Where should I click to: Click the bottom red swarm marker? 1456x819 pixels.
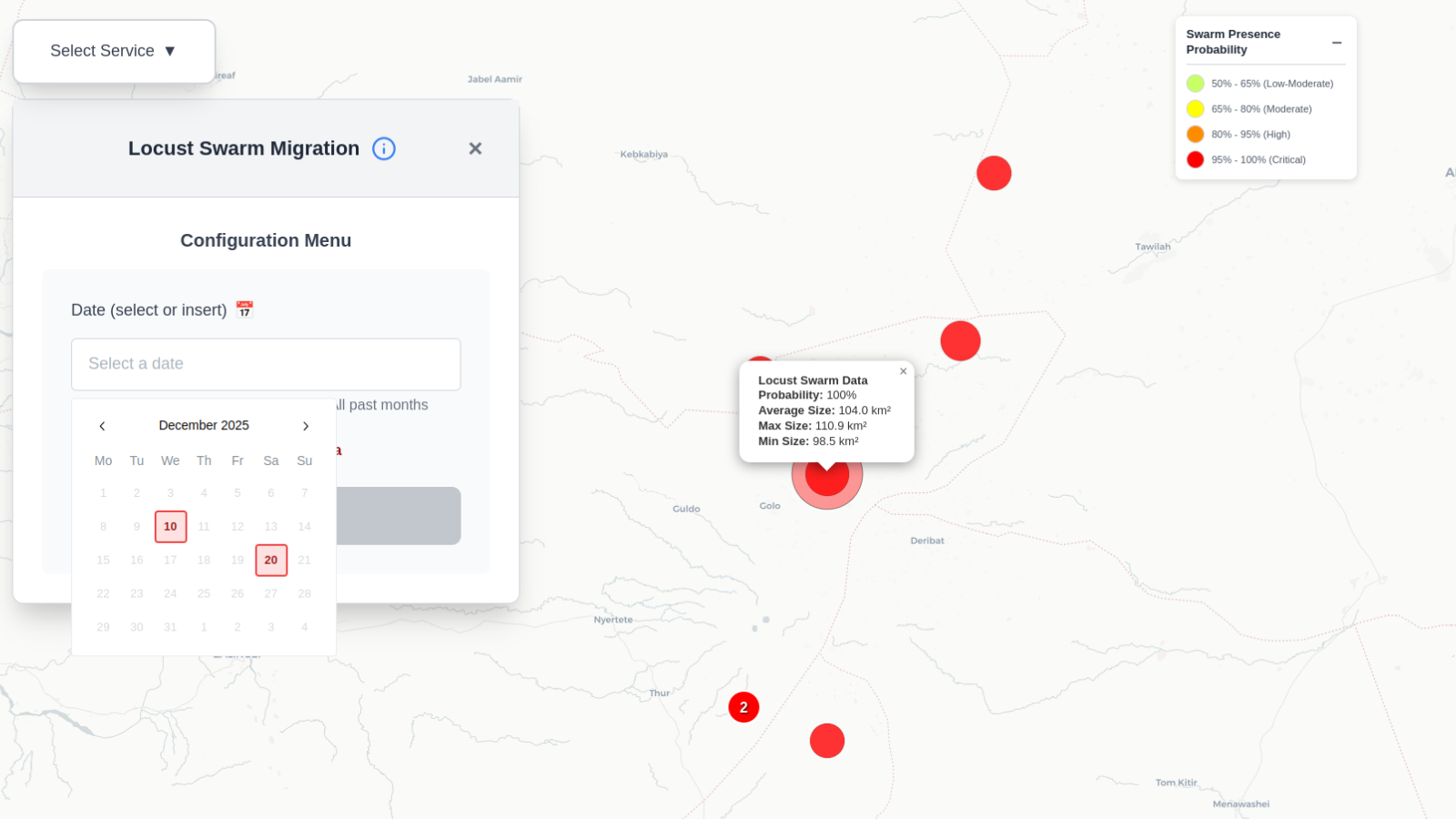tap(827, 741)
